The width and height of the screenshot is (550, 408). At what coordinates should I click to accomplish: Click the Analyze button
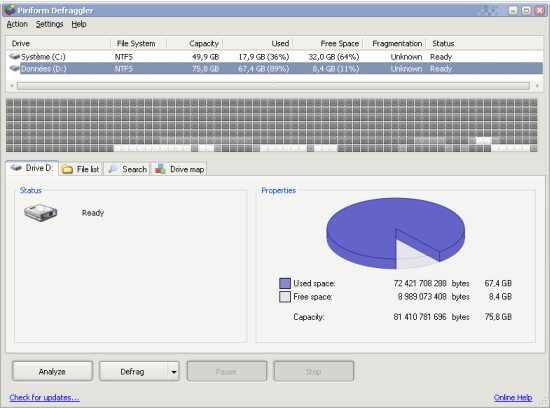52,371
